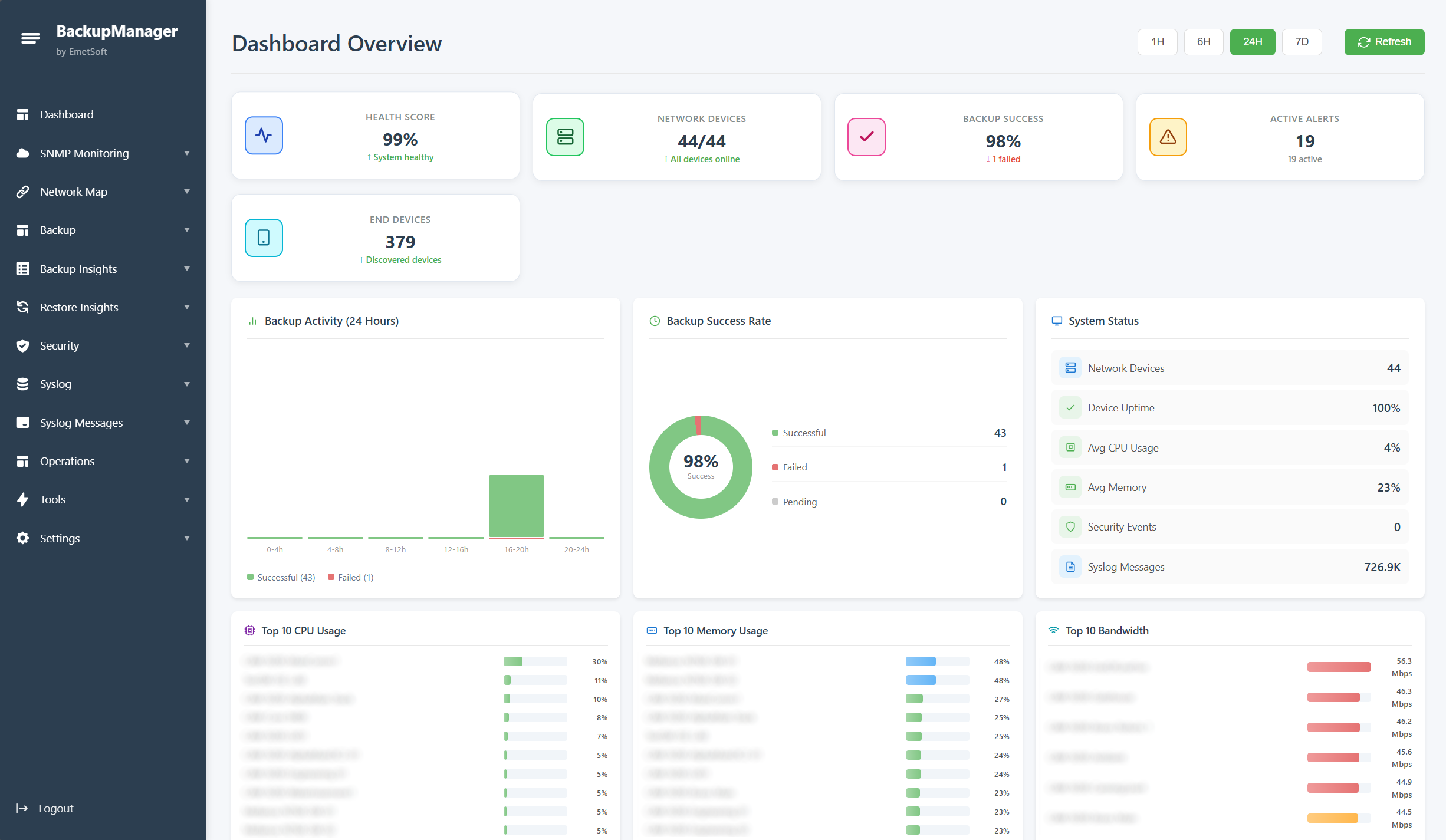Expand the Backup menu arrow
This screenshot has height=840, width=1446.
(187, 230)
